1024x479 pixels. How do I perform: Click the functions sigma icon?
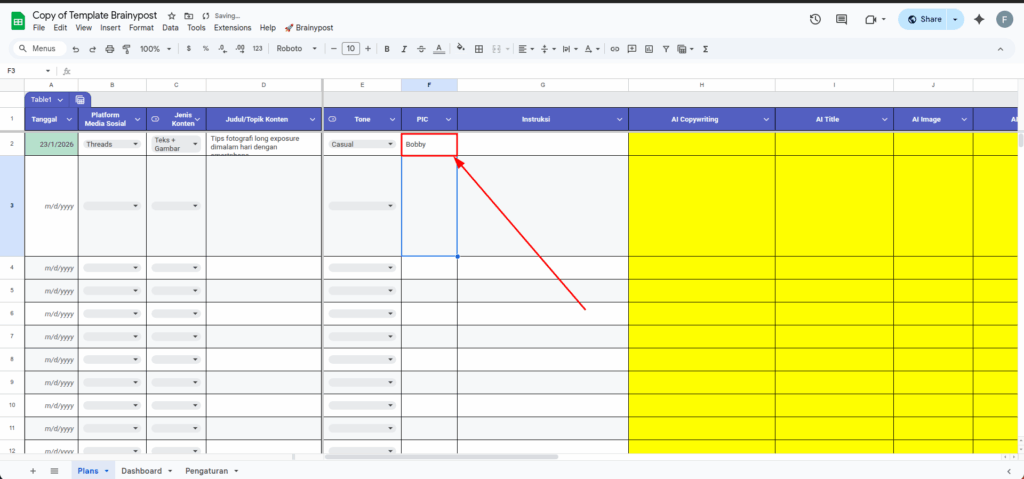point(706,48)
